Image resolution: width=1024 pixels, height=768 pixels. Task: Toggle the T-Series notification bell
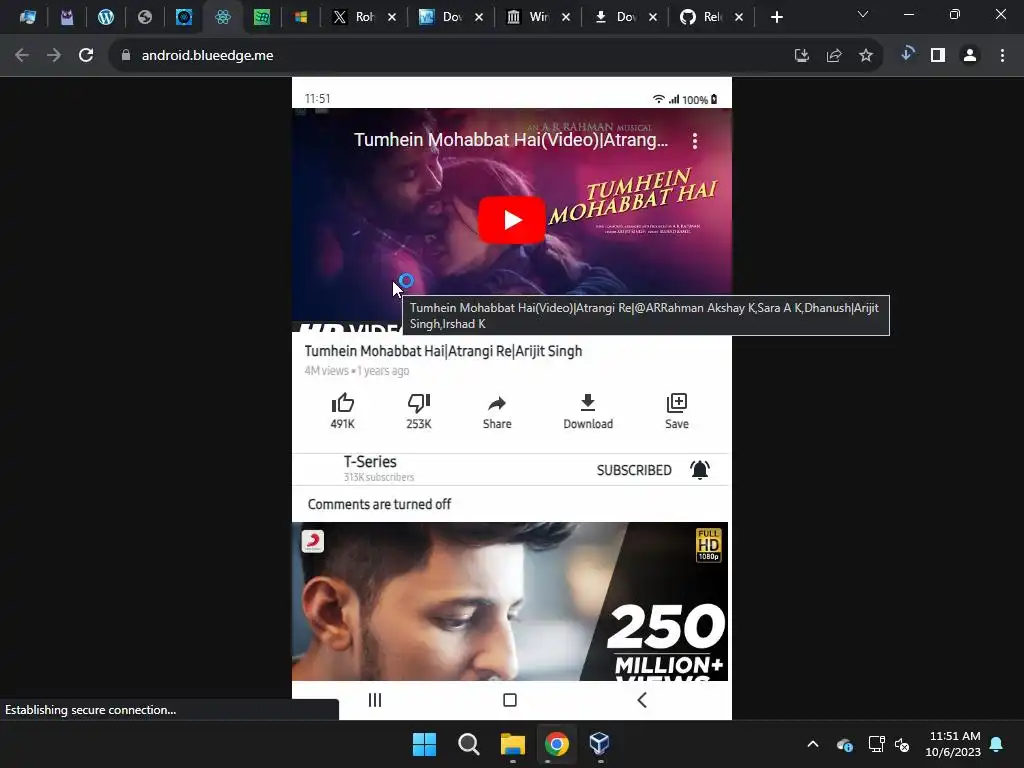(699, 470)
